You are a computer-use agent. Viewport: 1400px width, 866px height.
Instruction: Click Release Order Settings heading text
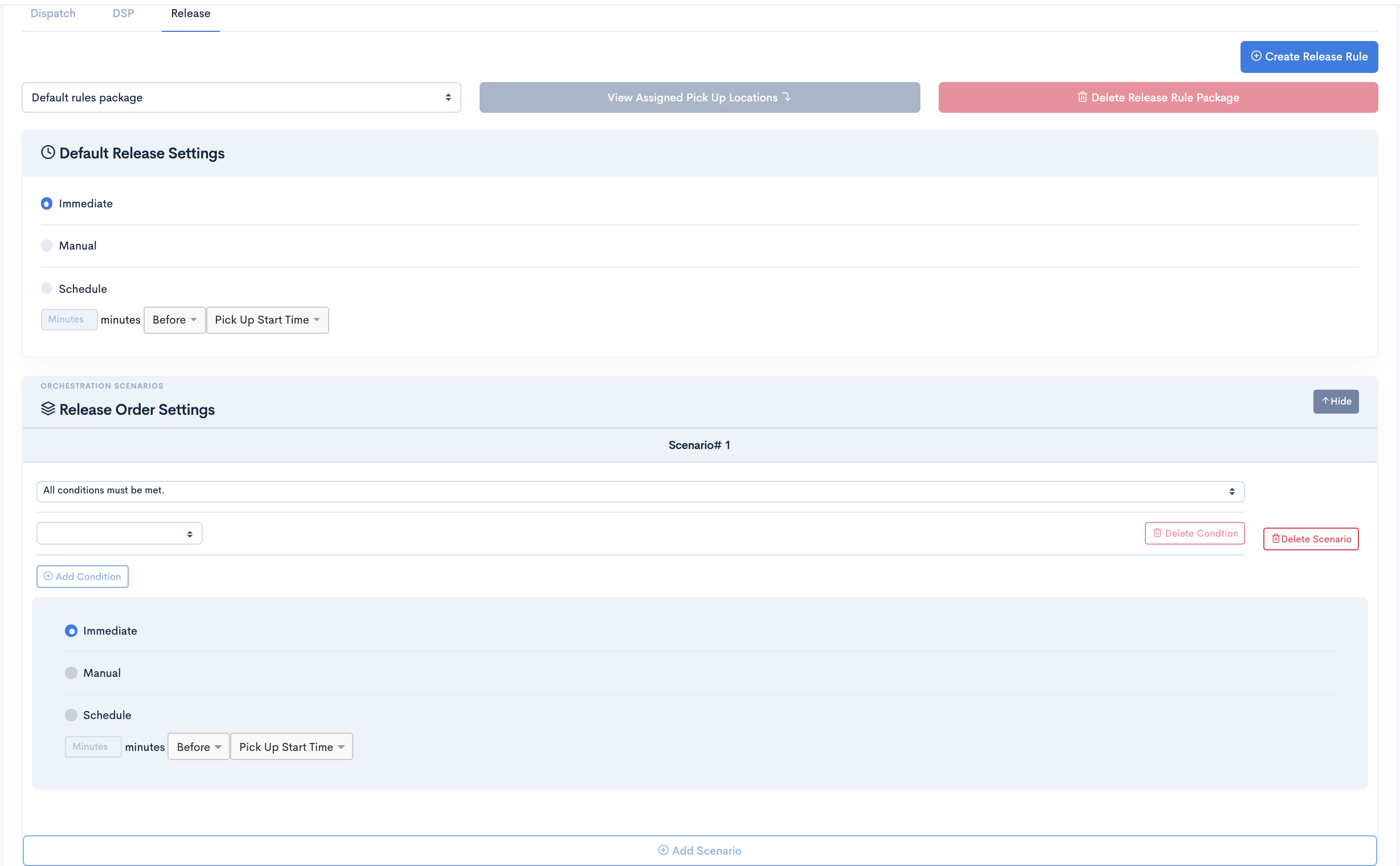pyautogui.click(x=137, y=410)
